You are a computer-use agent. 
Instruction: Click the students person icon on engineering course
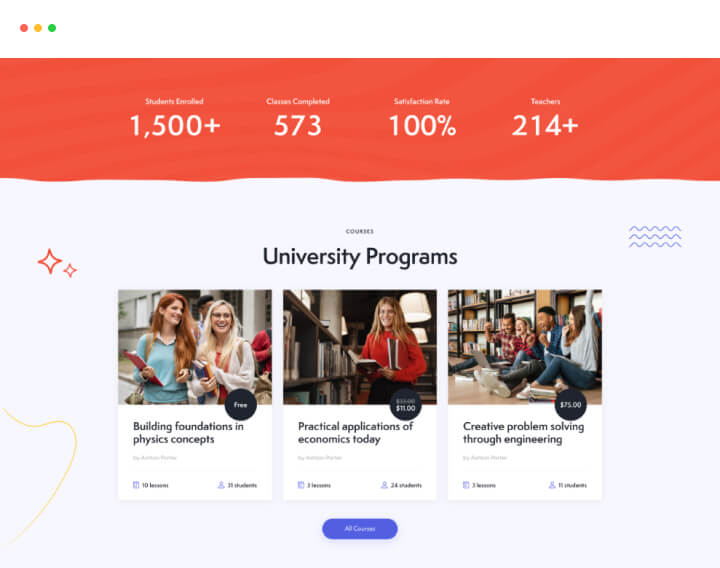coord(552,485)
